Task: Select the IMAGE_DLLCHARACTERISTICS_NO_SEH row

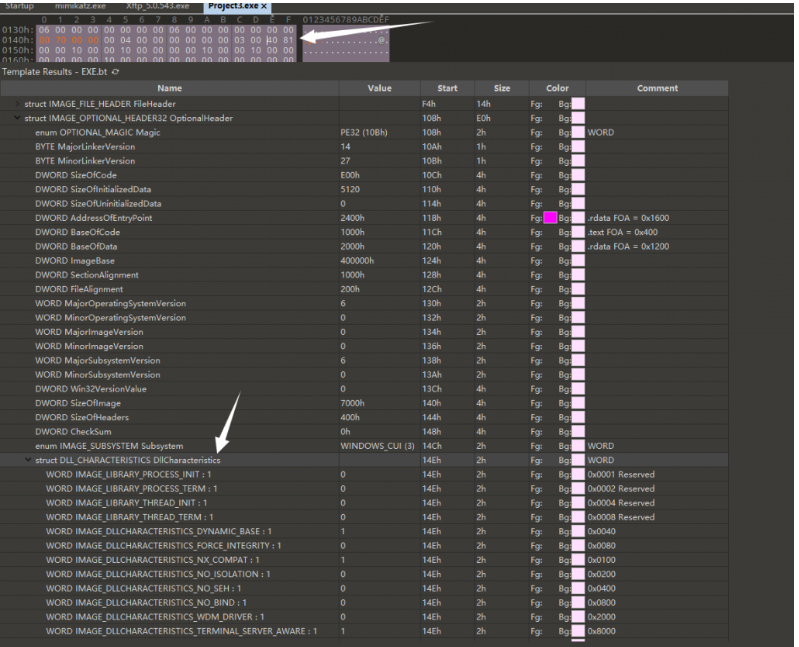Action: (364, 589)
